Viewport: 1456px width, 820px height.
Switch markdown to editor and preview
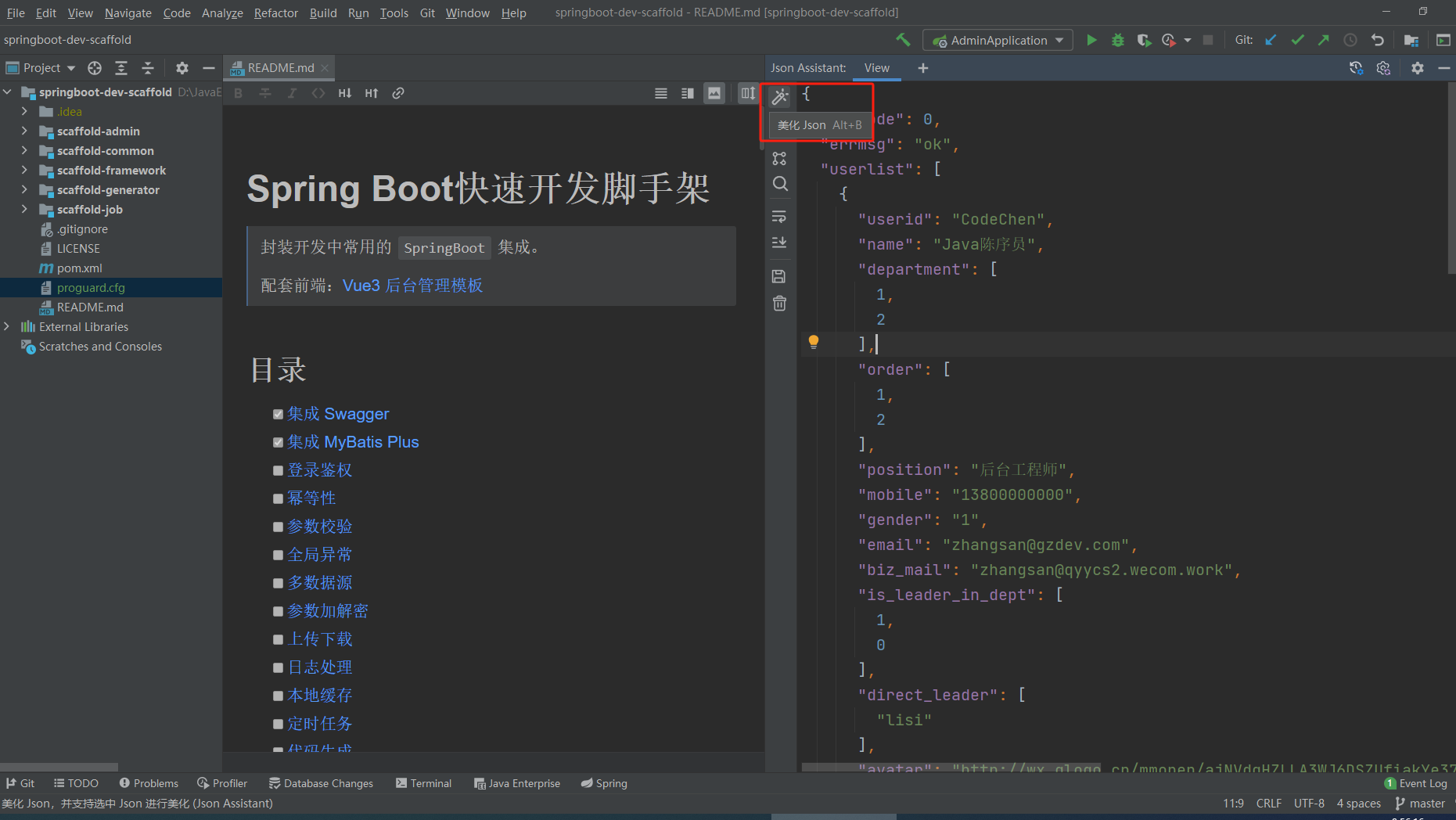point(688,93)
